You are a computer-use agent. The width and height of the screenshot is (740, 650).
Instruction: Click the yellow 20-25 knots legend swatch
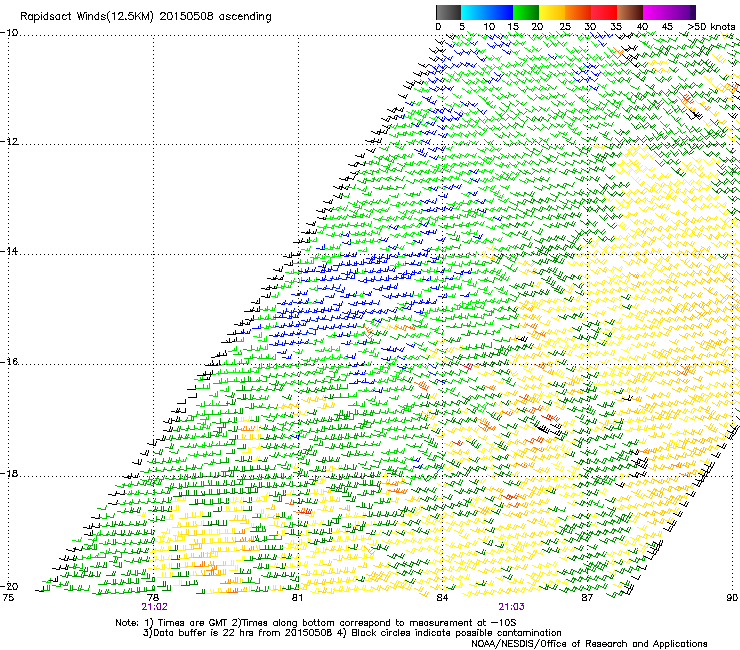(x=552, y=12)
